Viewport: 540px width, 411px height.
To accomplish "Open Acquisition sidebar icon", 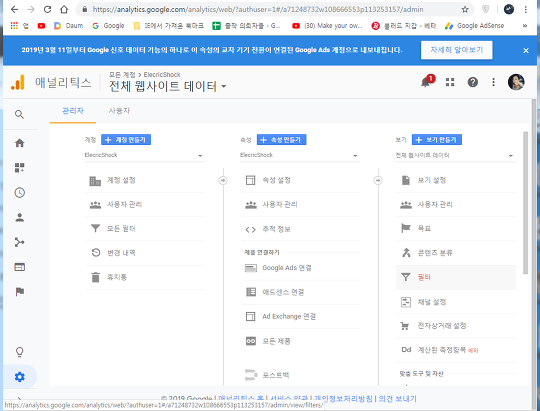I will (20, 242).
